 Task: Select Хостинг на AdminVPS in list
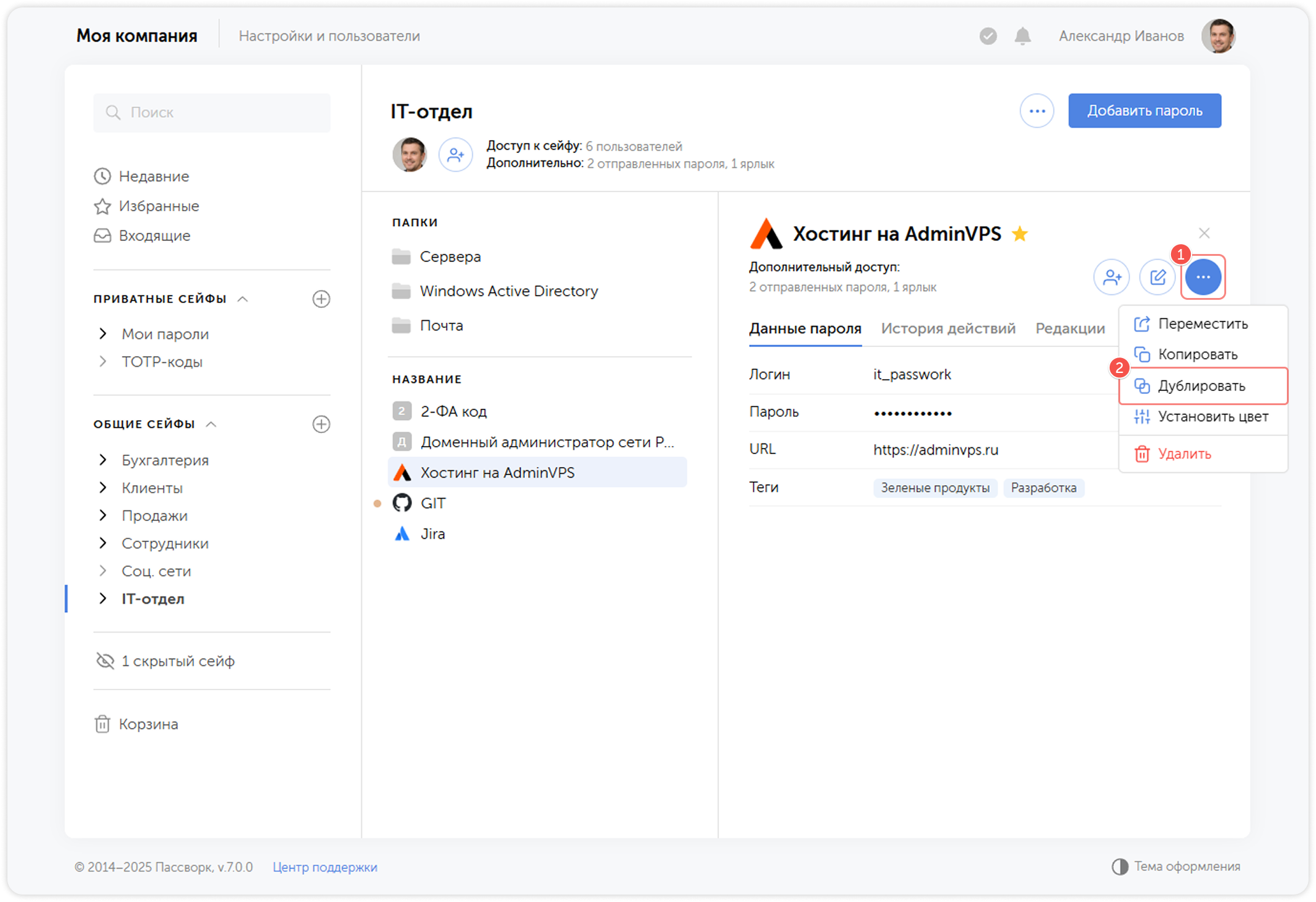(x=538, y=473)
